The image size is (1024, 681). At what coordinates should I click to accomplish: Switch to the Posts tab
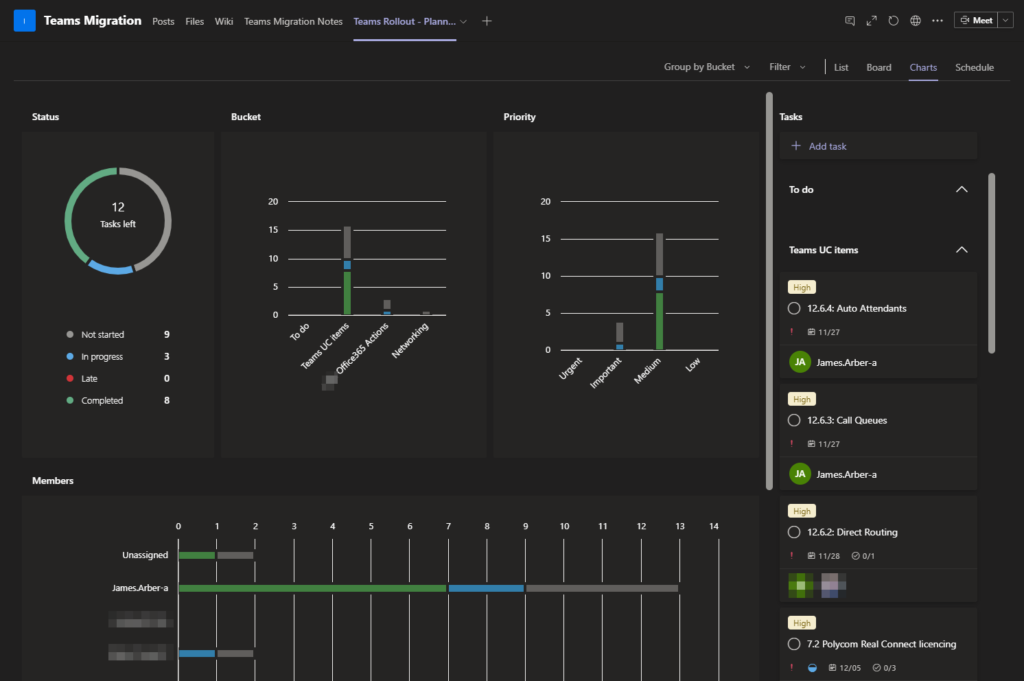[x=163, y=21]
